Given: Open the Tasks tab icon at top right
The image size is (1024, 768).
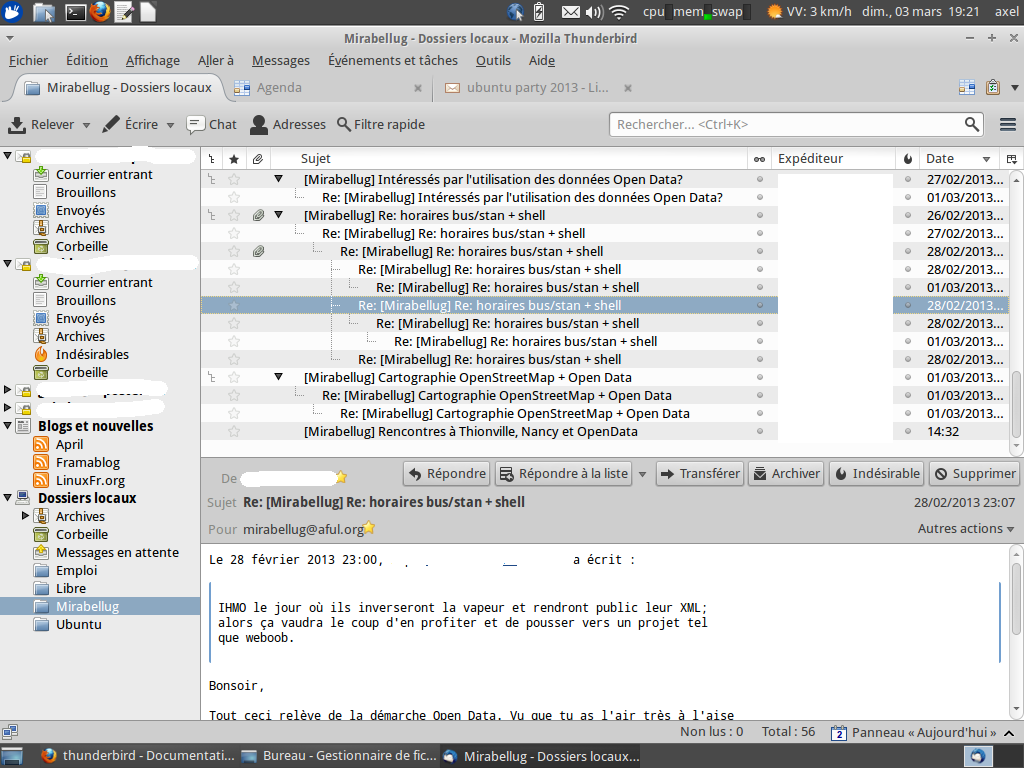Looking at the screenshot, I should 993,88.
